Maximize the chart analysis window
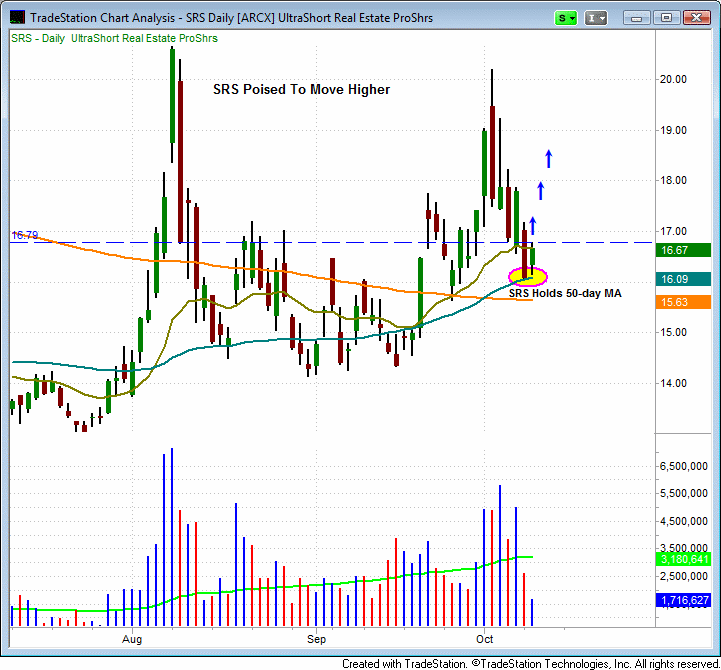This screenshot has height=670, width=721. tap(666, 18)
